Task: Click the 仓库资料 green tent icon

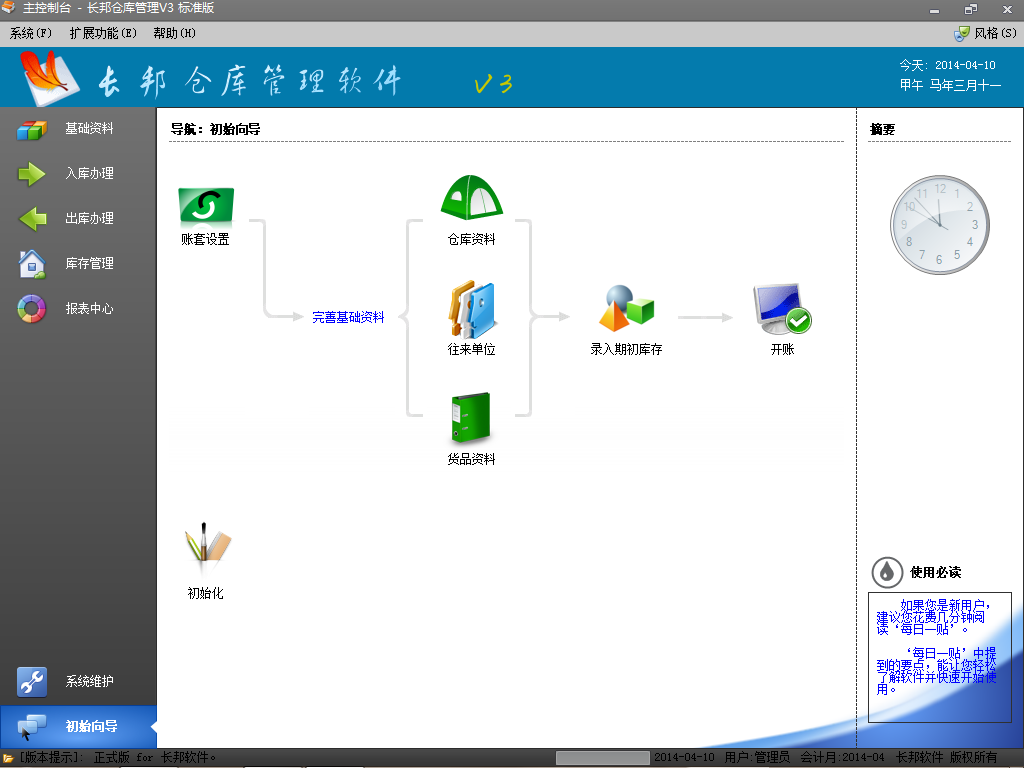Action: tap(471, 198)
